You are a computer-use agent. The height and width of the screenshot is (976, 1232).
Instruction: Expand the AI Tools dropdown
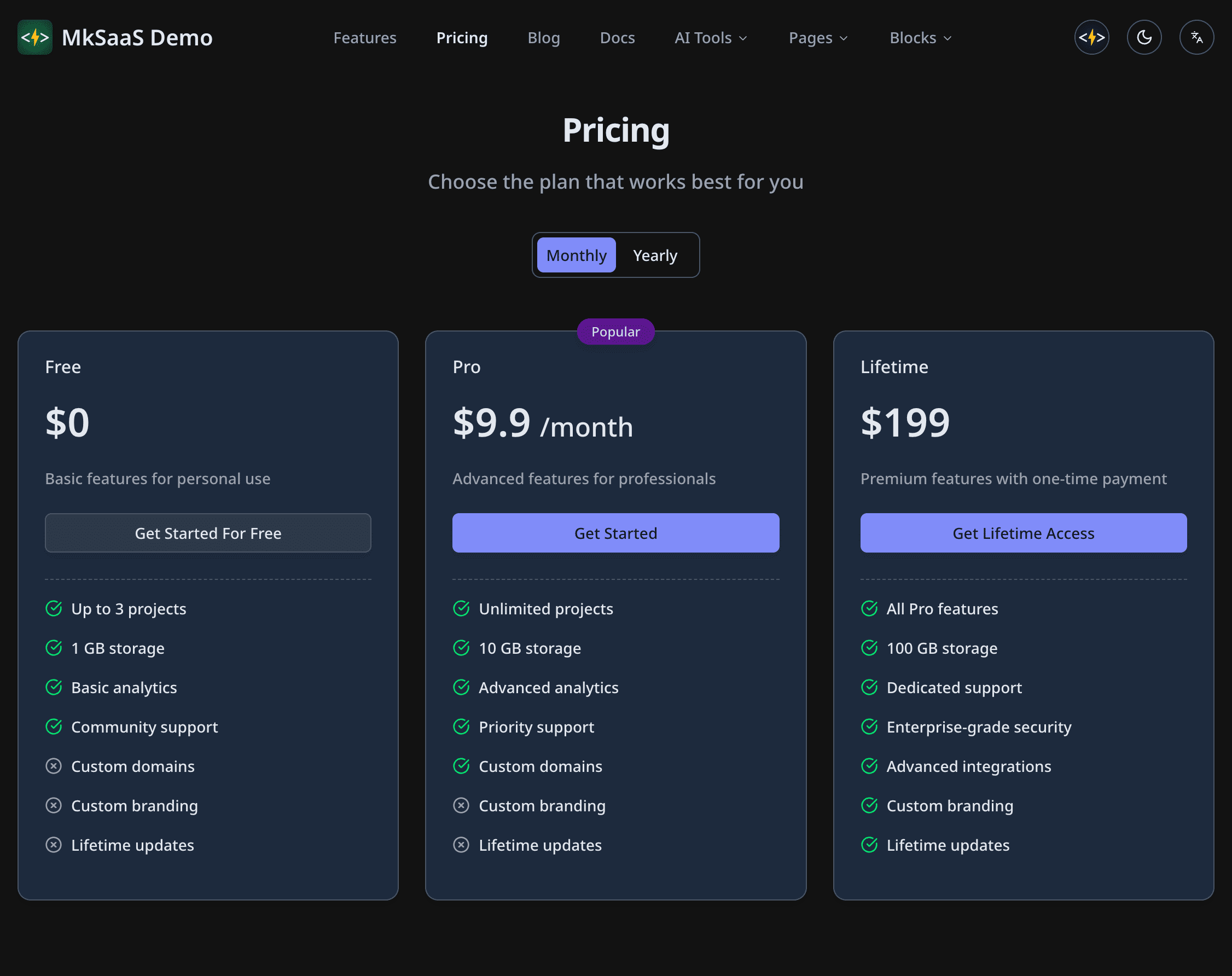click(711, 38)
